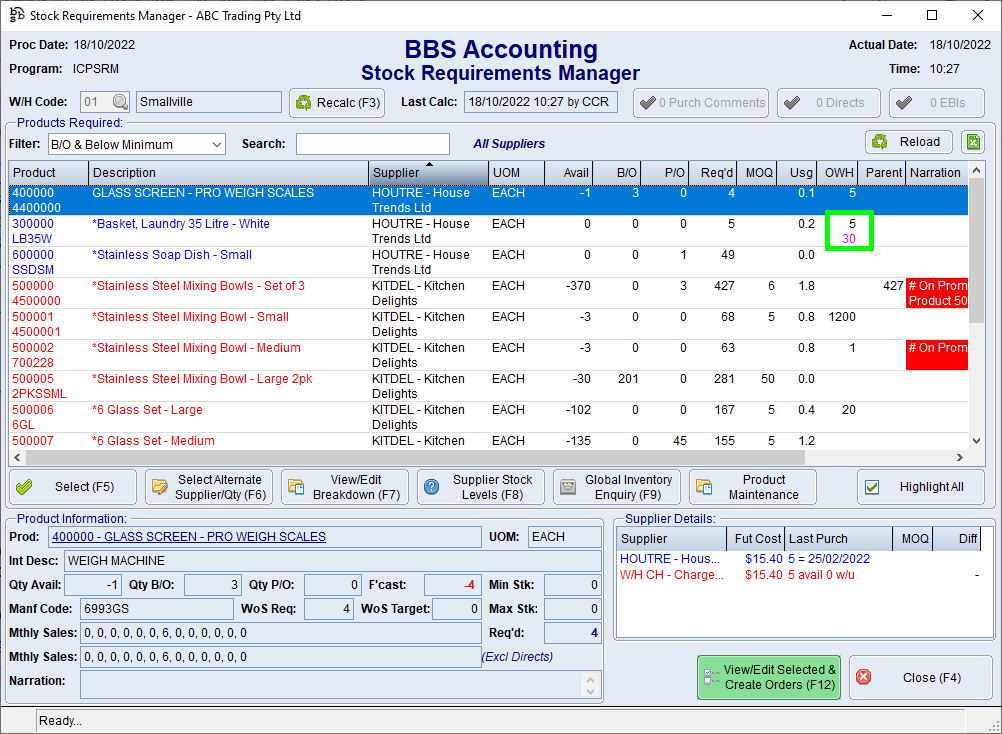The image size is (1002, 734).
Task: Open Product Maintenance using its panel icon
Action: click(x=705, y=487)
